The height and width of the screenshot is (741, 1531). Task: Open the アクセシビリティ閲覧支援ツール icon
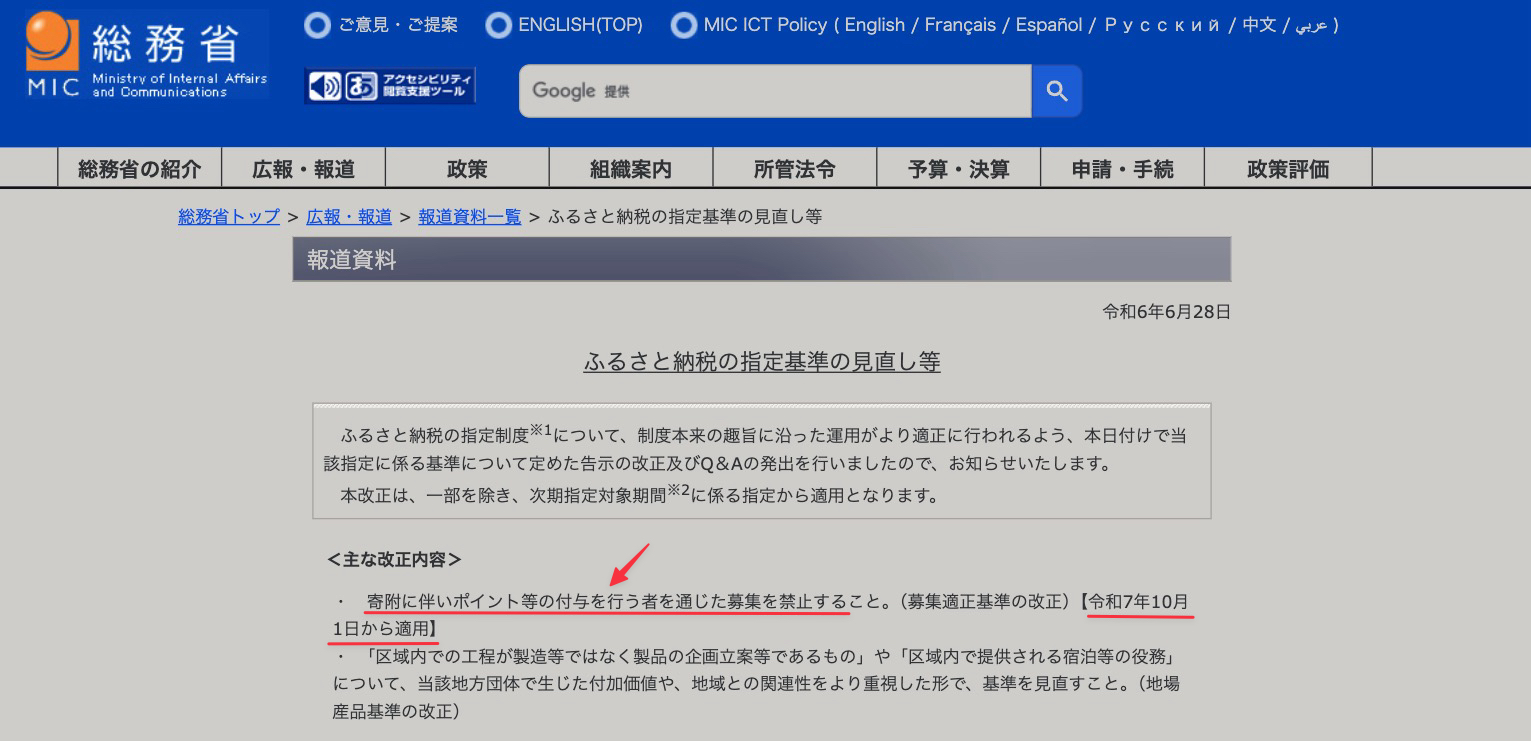tap(390, 87)
